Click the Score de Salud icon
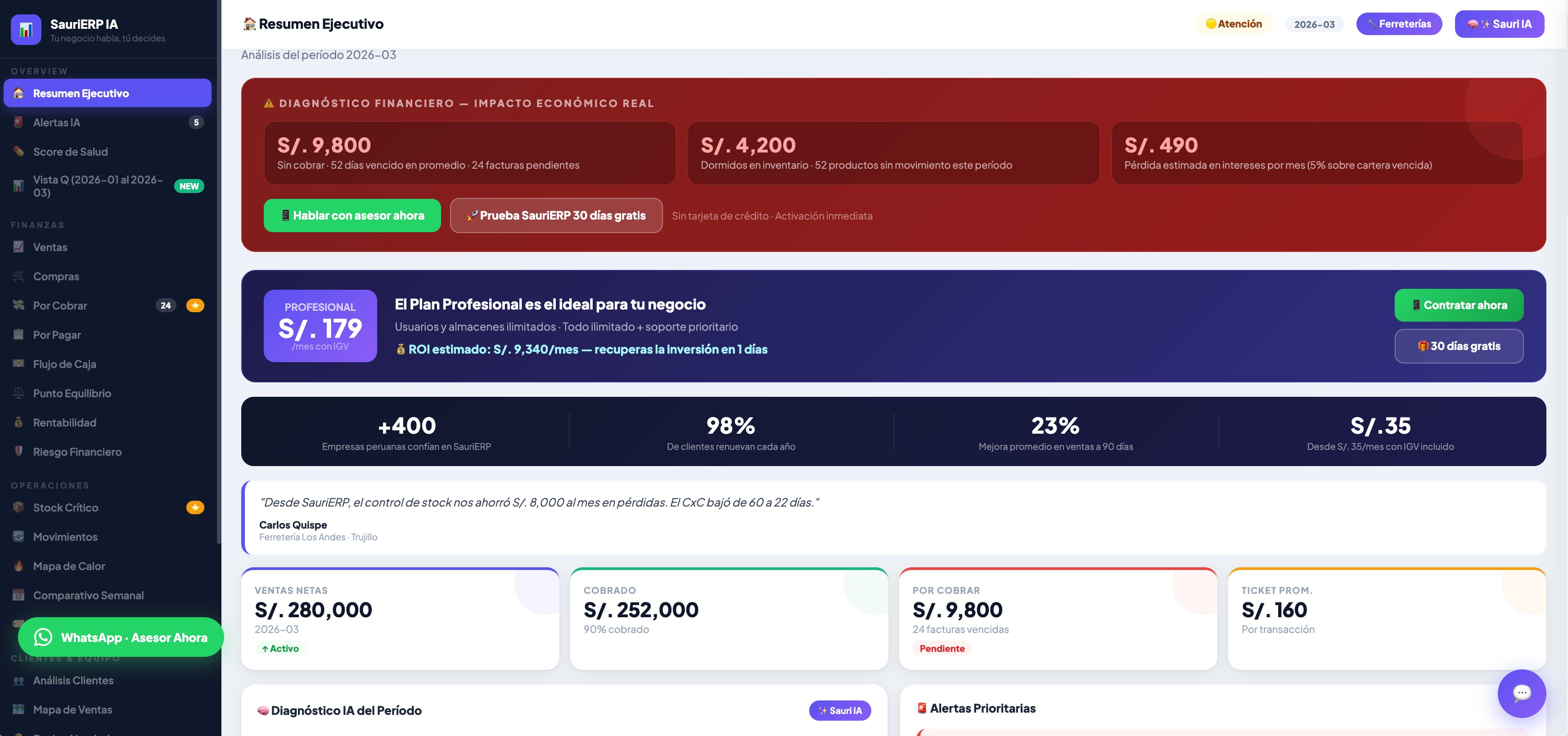Viewport: 1568px width, 736px height. pyautogui.click(x=19, y=152)
